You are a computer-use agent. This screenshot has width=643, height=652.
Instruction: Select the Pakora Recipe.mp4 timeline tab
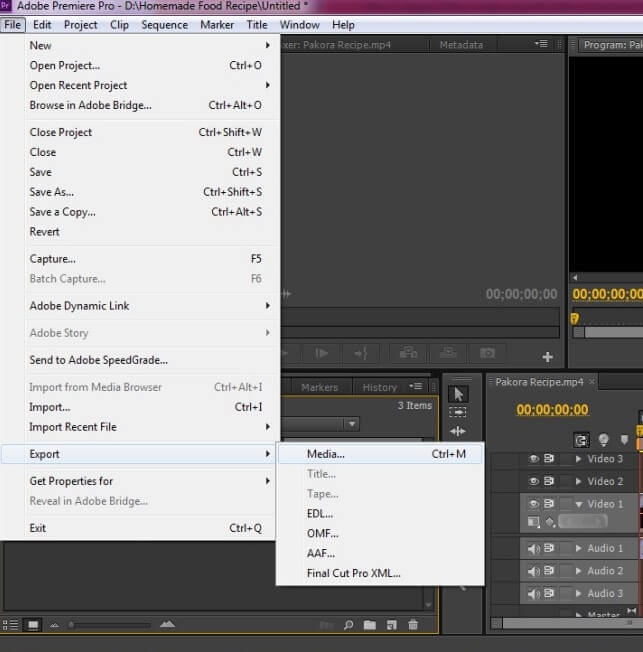coord(539,382)
